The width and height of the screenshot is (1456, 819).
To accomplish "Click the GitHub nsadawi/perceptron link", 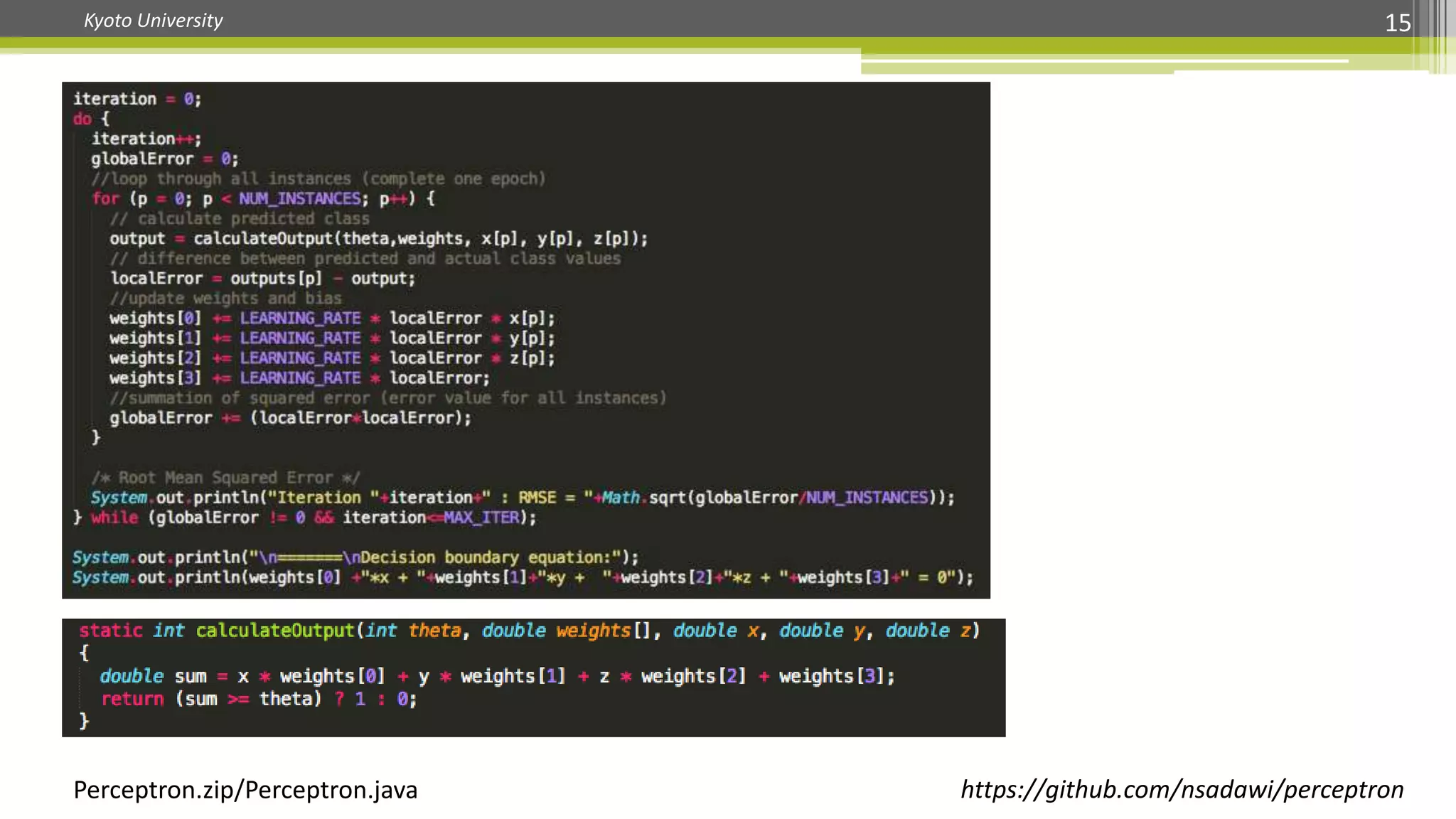I will [x=1182, y=789].
